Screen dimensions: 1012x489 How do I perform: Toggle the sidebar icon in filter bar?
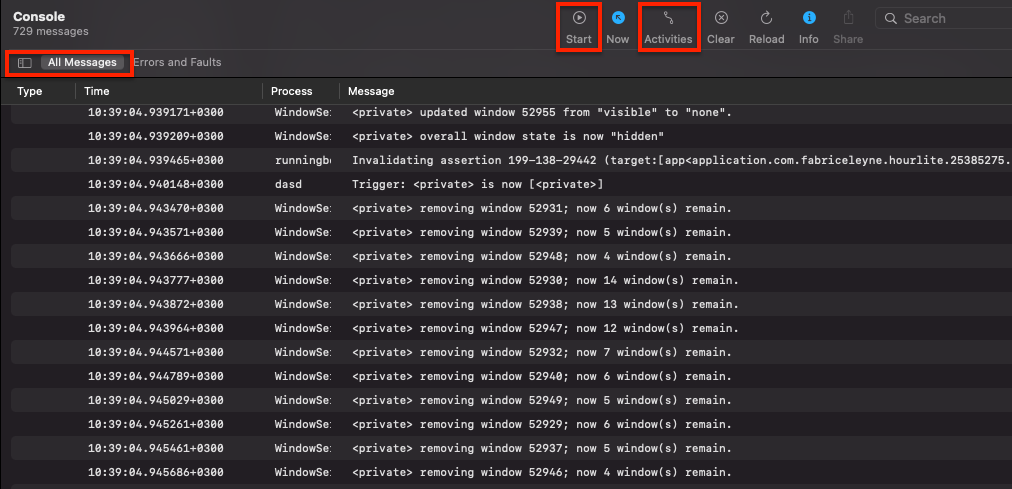coord(25,63)
